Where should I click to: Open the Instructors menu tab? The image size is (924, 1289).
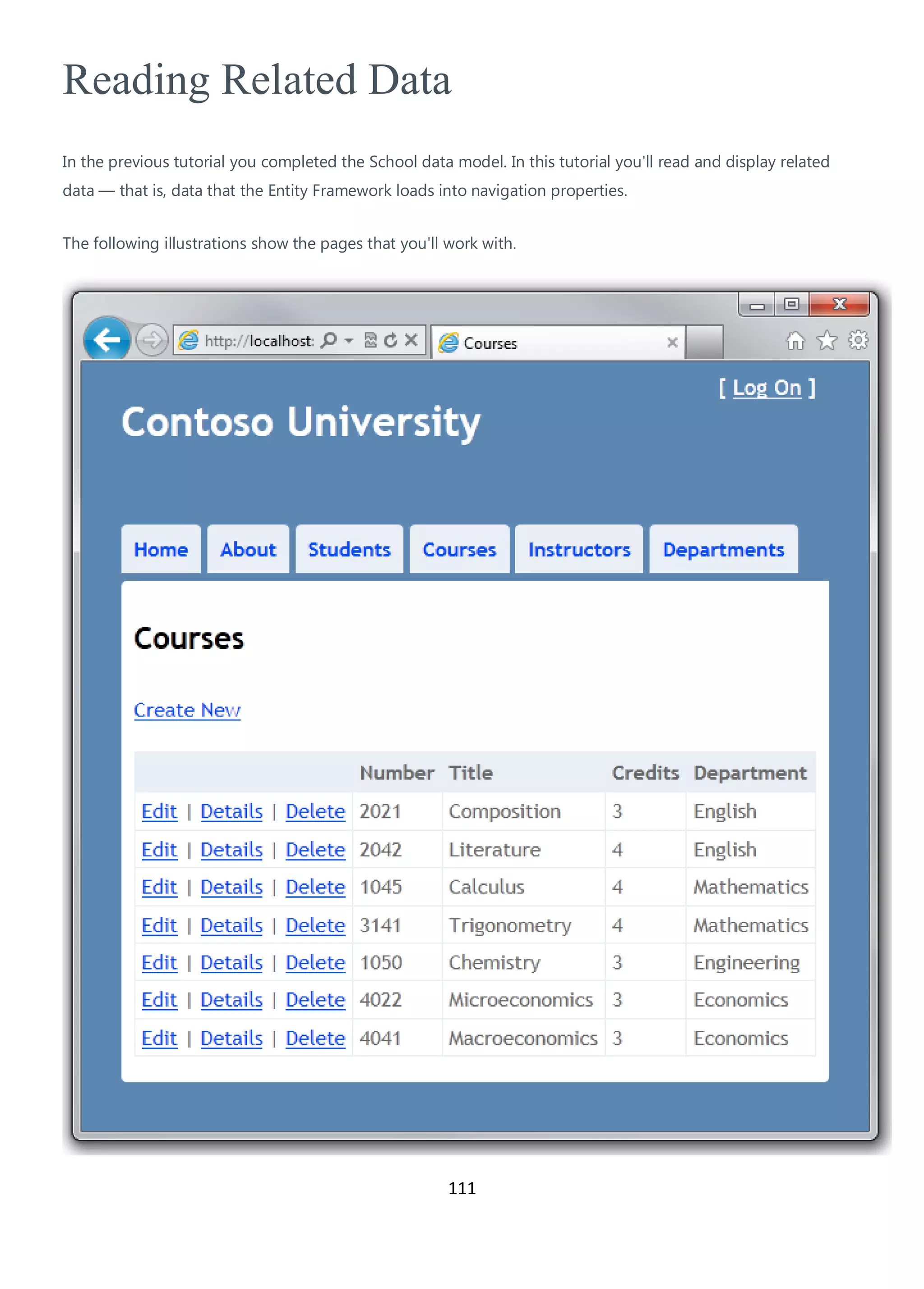click(579, 550)
